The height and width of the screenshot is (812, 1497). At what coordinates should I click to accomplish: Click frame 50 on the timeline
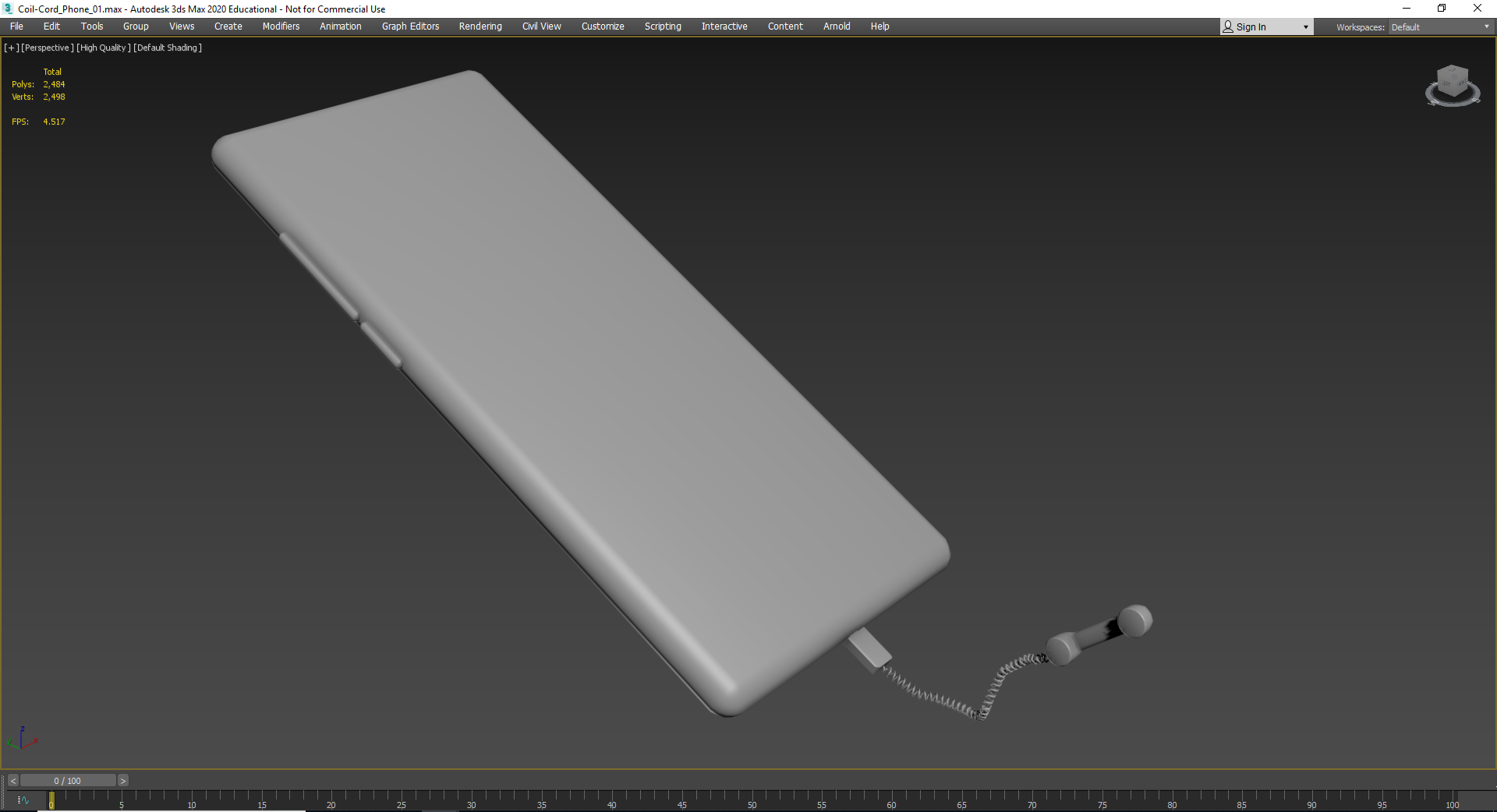tap(752, 797)
